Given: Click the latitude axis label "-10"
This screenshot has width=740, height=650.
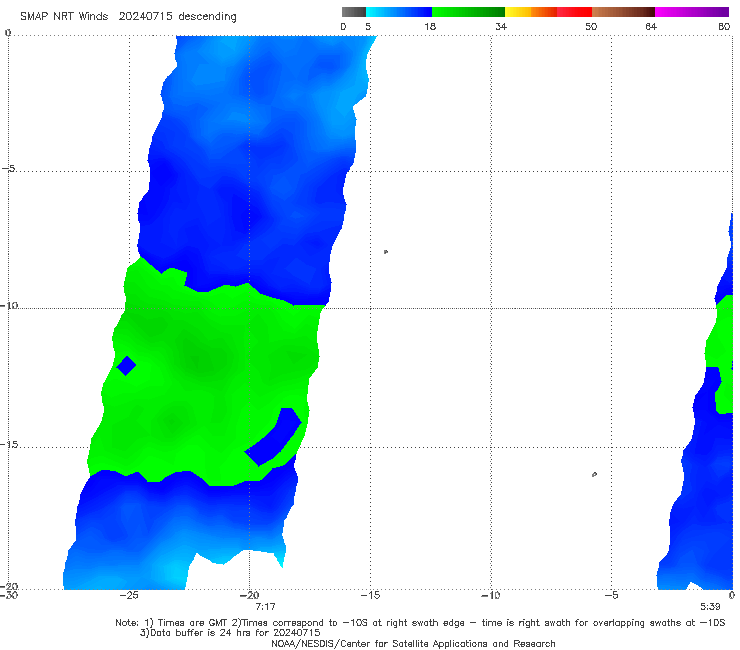Looking at the screenshot, I should click(9, 305).
